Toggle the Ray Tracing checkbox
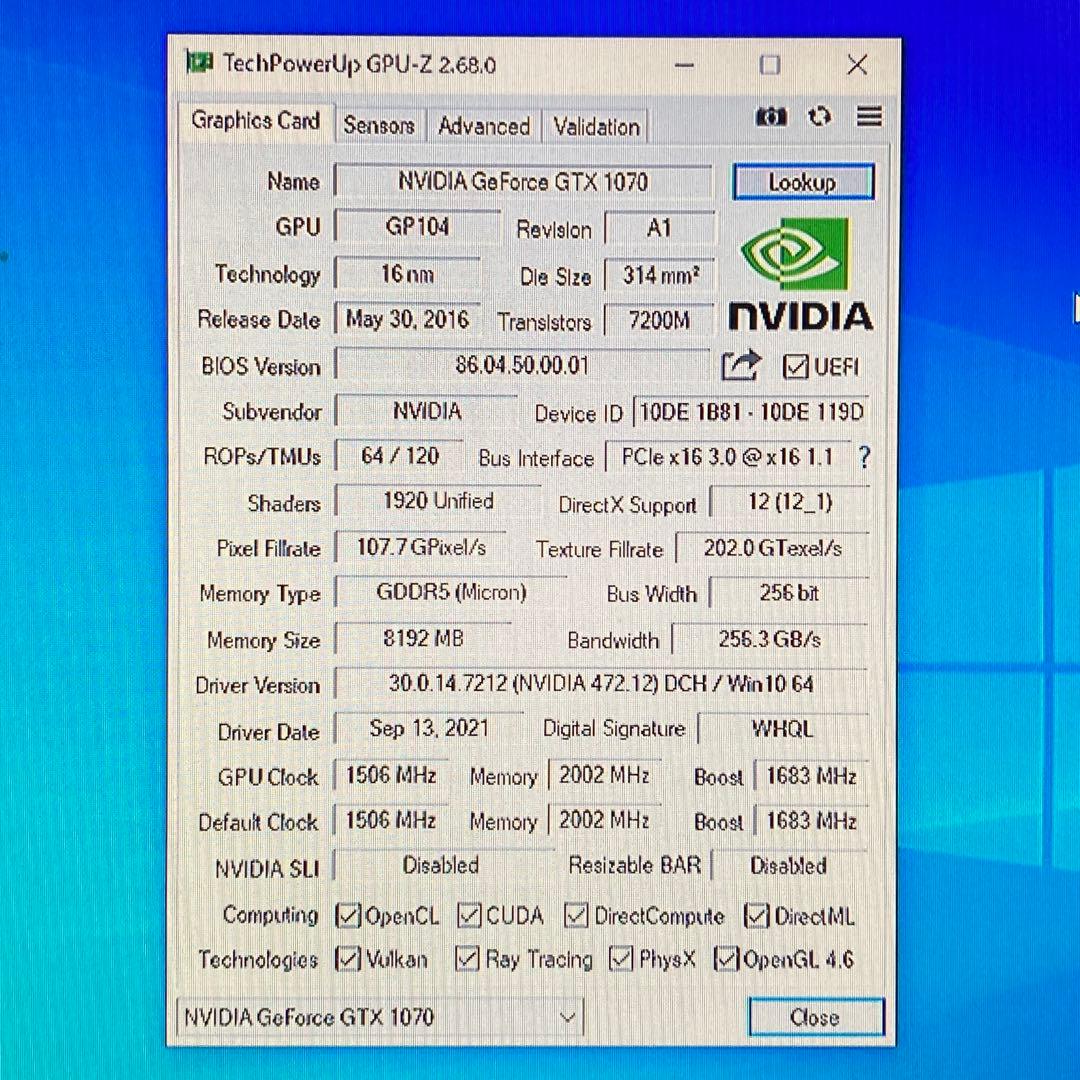This screenshot has height=1080, width=1080. [467, 958]
